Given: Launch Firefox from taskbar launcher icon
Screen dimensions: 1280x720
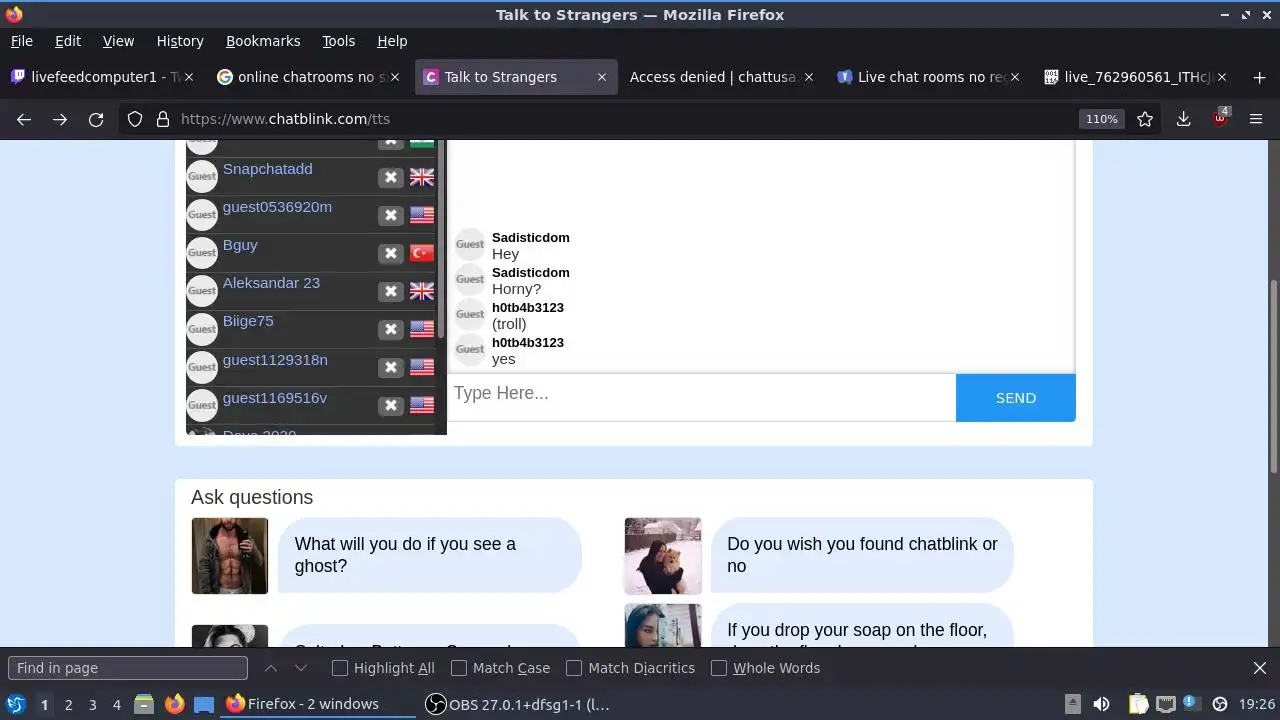Looking at the screenshot, I should (x=174, y=705).
